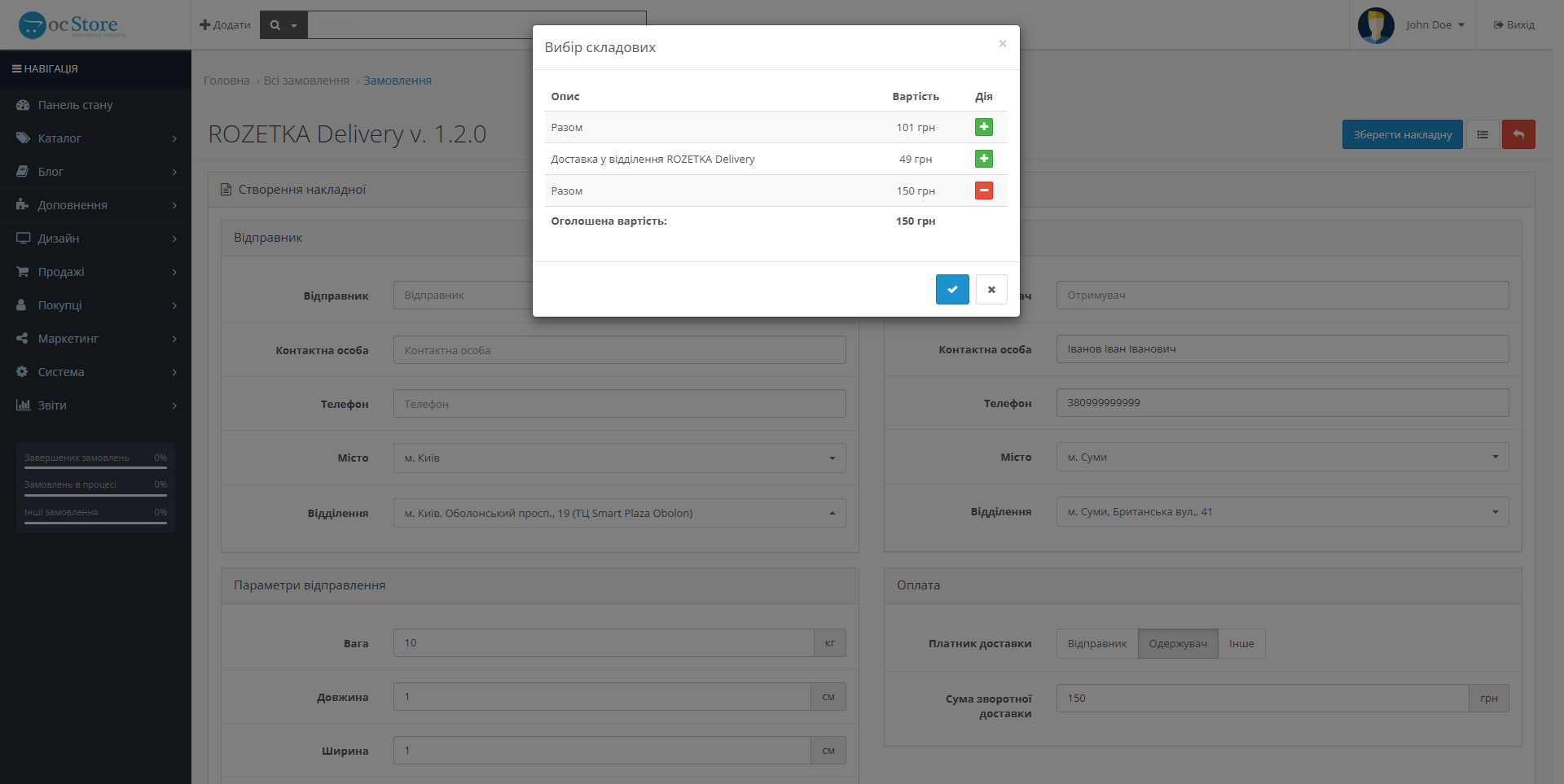Open the Каталог sidebar menu
This screenshot has height=784, width=1564.
coord(95,138)
